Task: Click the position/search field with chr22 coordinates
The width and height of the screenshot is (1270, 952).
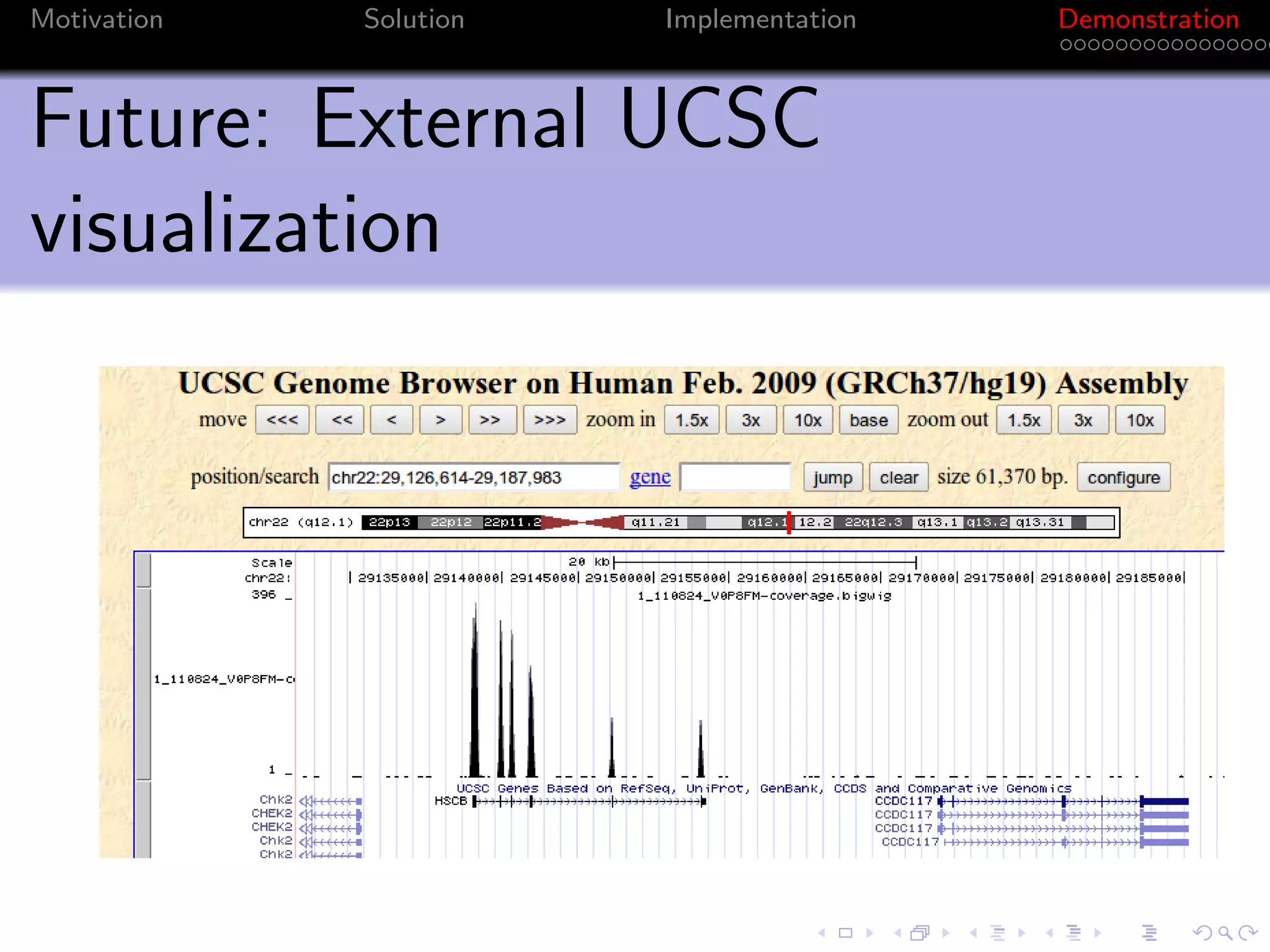Action: click(x=474, y=477)
